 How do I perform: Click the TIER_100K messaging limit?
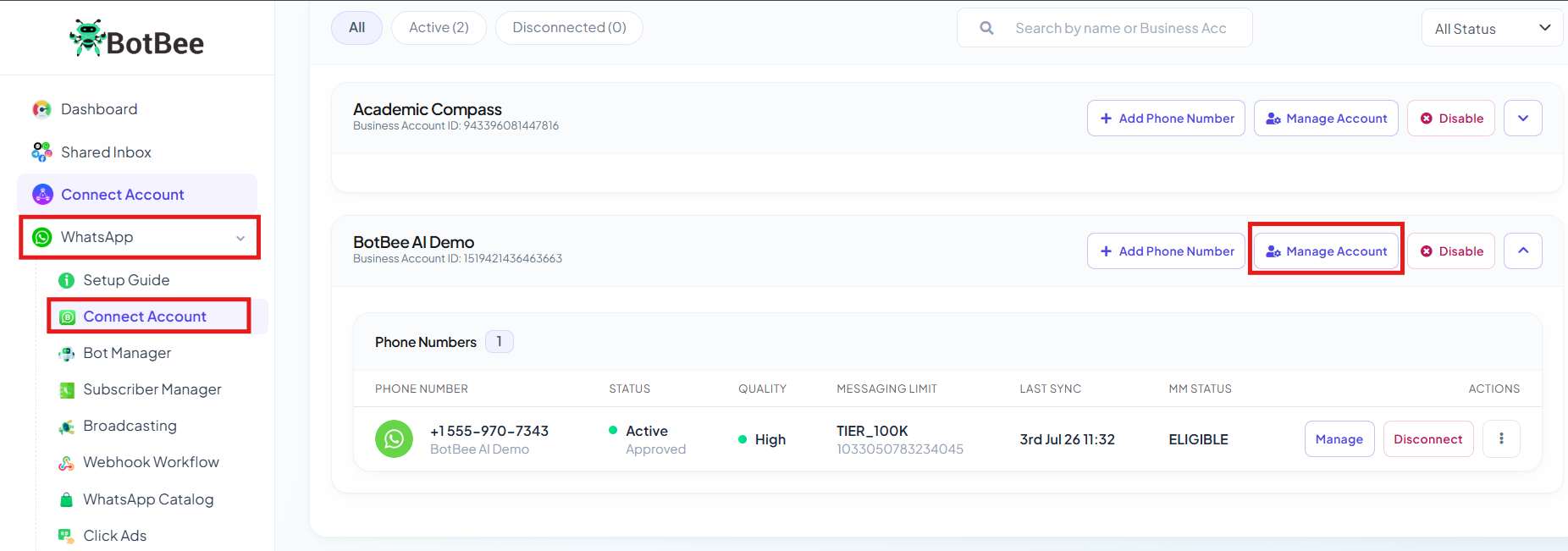point(872,431)
